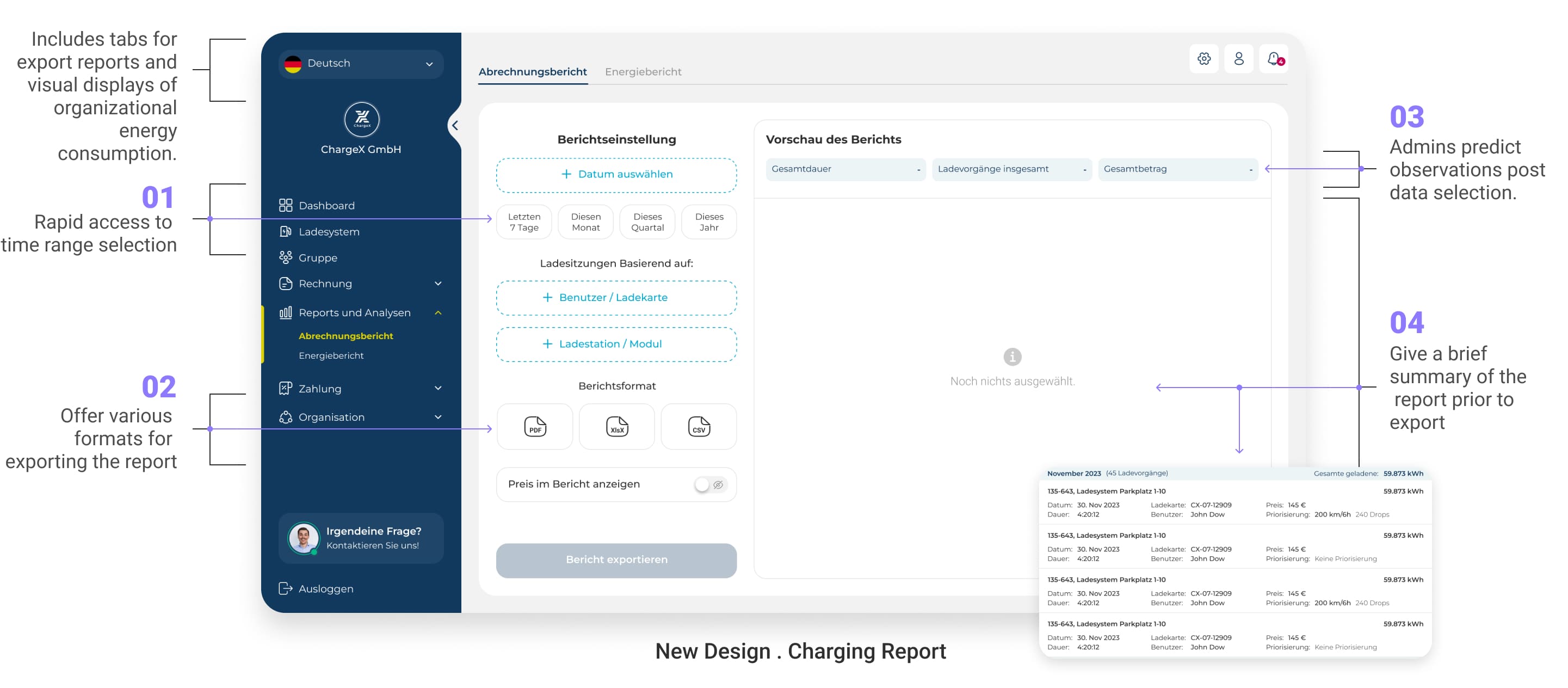1568x688 pixels.
Task: Open Dashboard from the sidebar
Action: [x=326, y=205]
